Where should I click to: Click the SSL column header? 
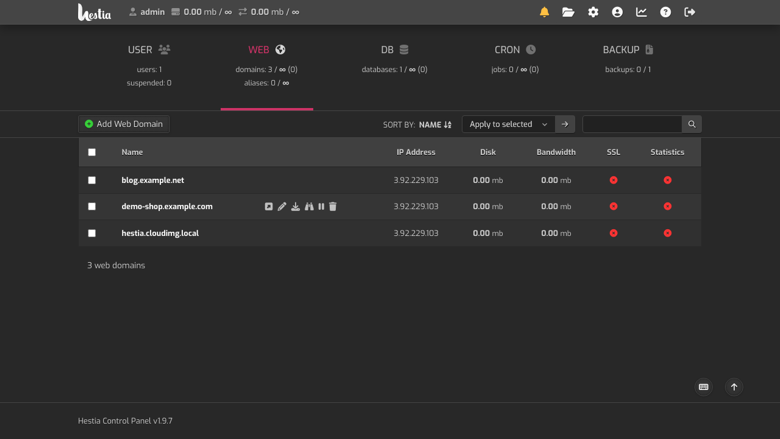[x=613, y=152]
